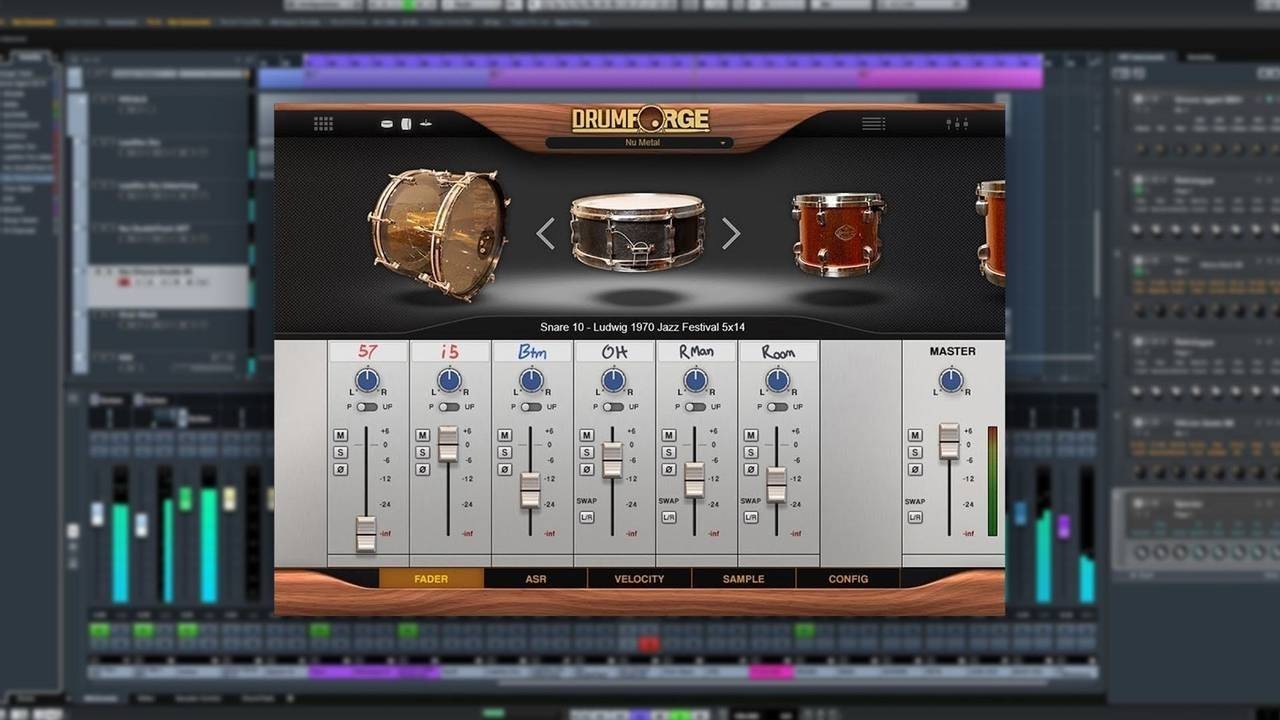The height and width of the screenshot is (720, 1280).
Task: Open the list view icon on the top right
Action: pyautogui.click(x=873, y=122)
